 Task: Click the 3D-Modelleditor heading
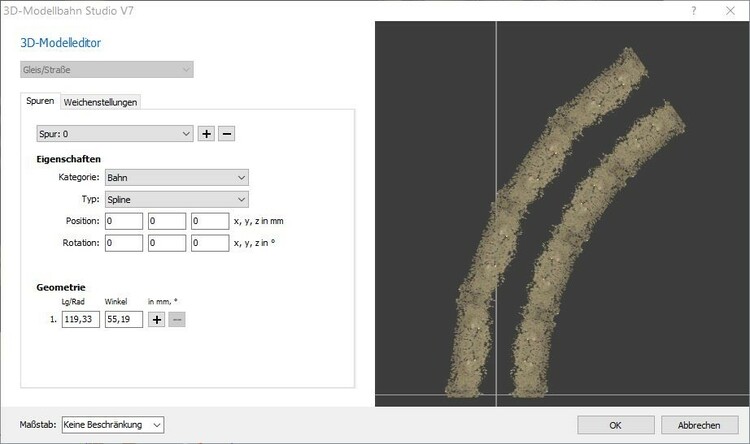point(61,43)
